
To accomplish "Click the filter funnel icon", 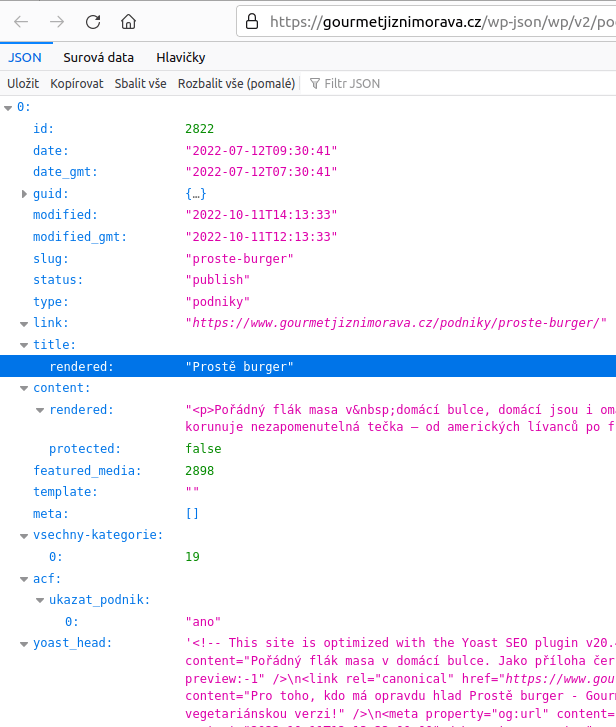I will [x=315, y=84].
